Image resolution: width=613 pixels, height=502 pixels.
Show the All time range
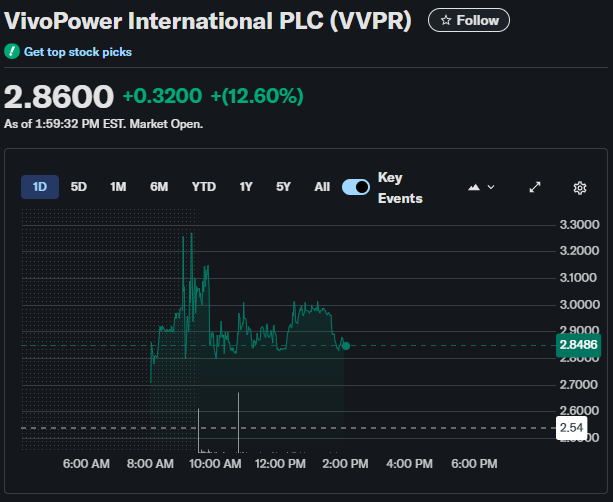point(322,187)
